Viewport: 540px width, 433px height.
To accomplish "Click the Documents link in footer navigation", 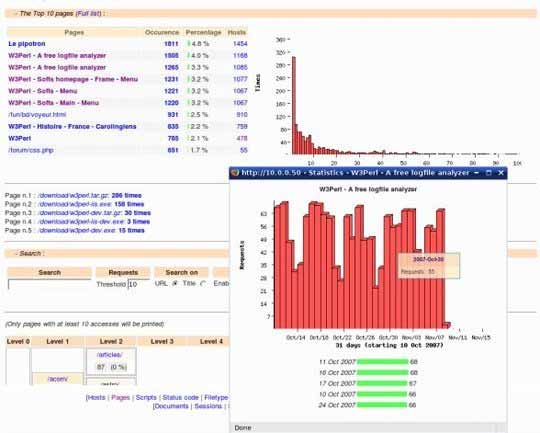I will [x=171, y=406].
